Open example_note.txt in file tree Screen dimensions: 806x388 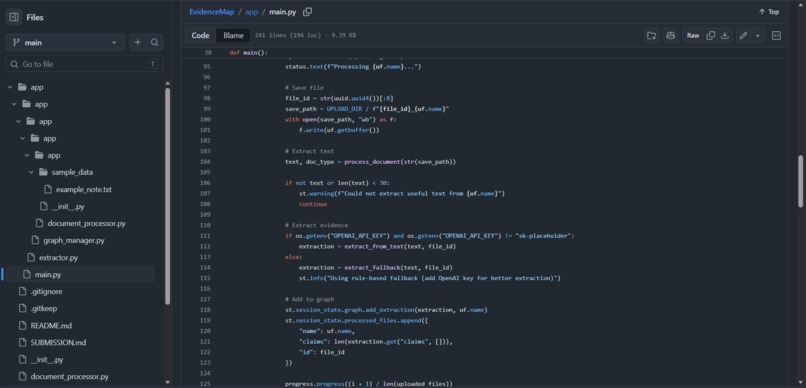(x=83, y=190)
